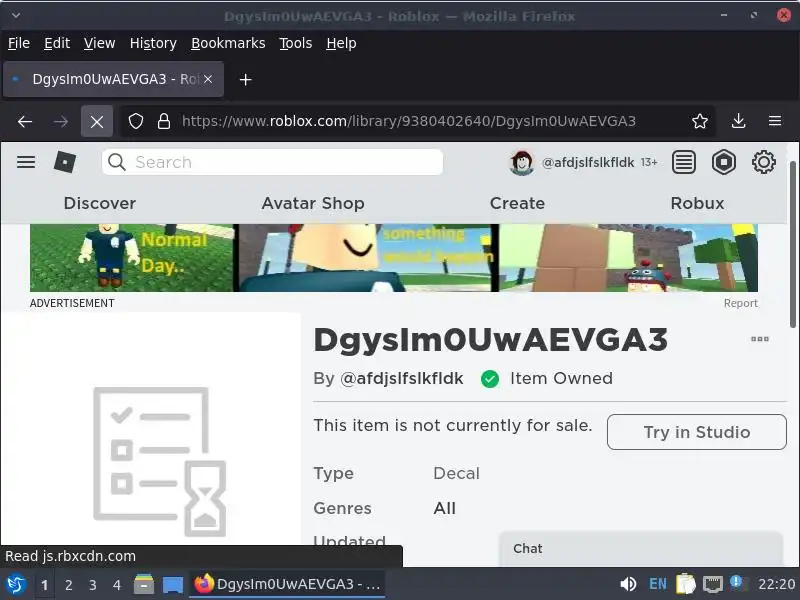Close the DgysIm0UwAEVGA3 tab

pos(208,79)
